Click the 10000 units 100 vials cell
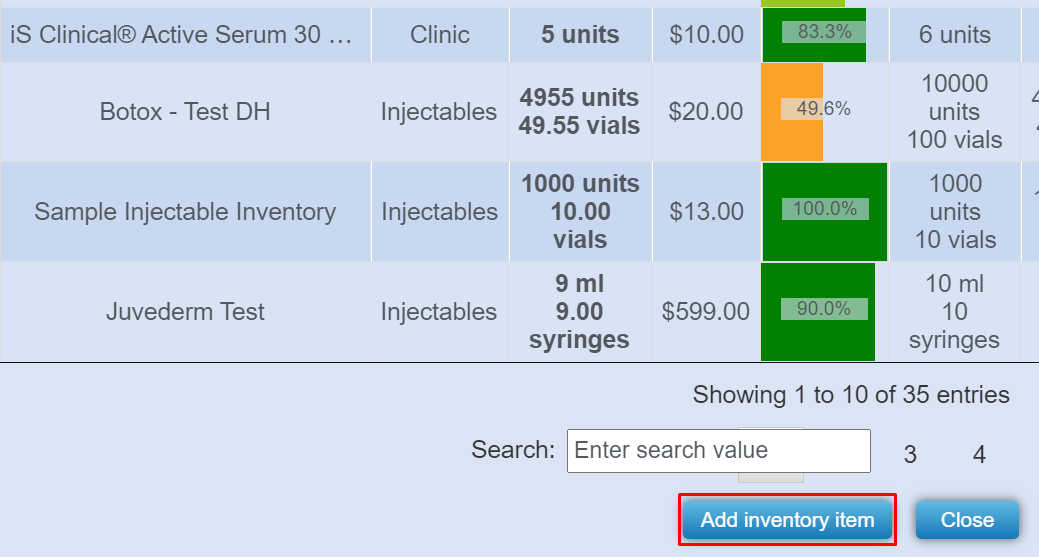Viewport: 1039px width, 557px height. point(954,112)
